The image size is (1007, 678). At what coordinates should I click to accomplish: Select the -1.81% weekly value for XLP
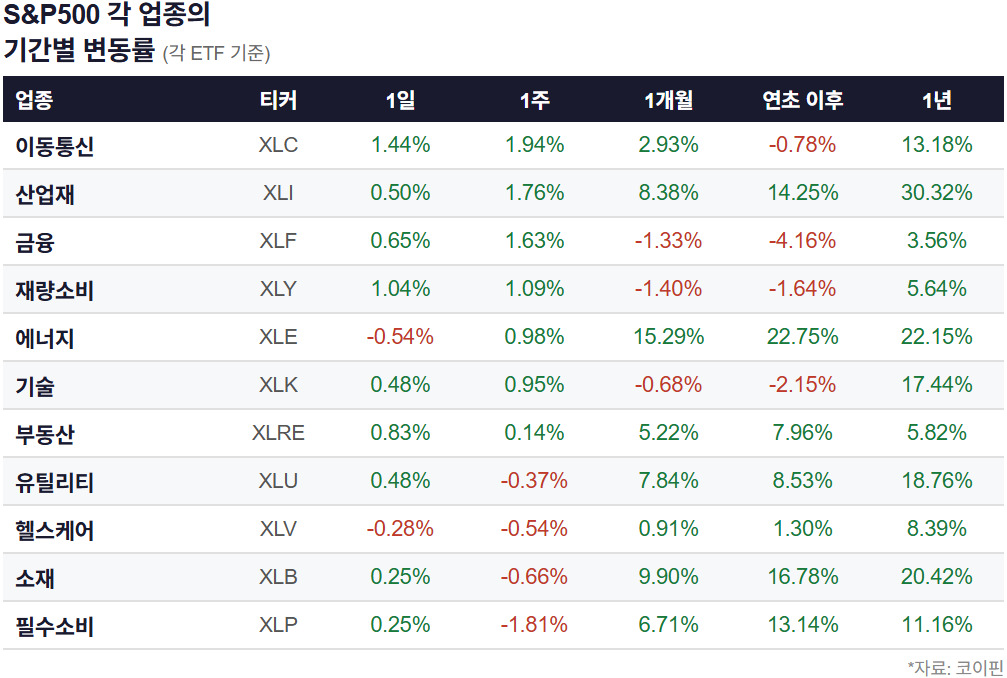(x=534, y=625)
